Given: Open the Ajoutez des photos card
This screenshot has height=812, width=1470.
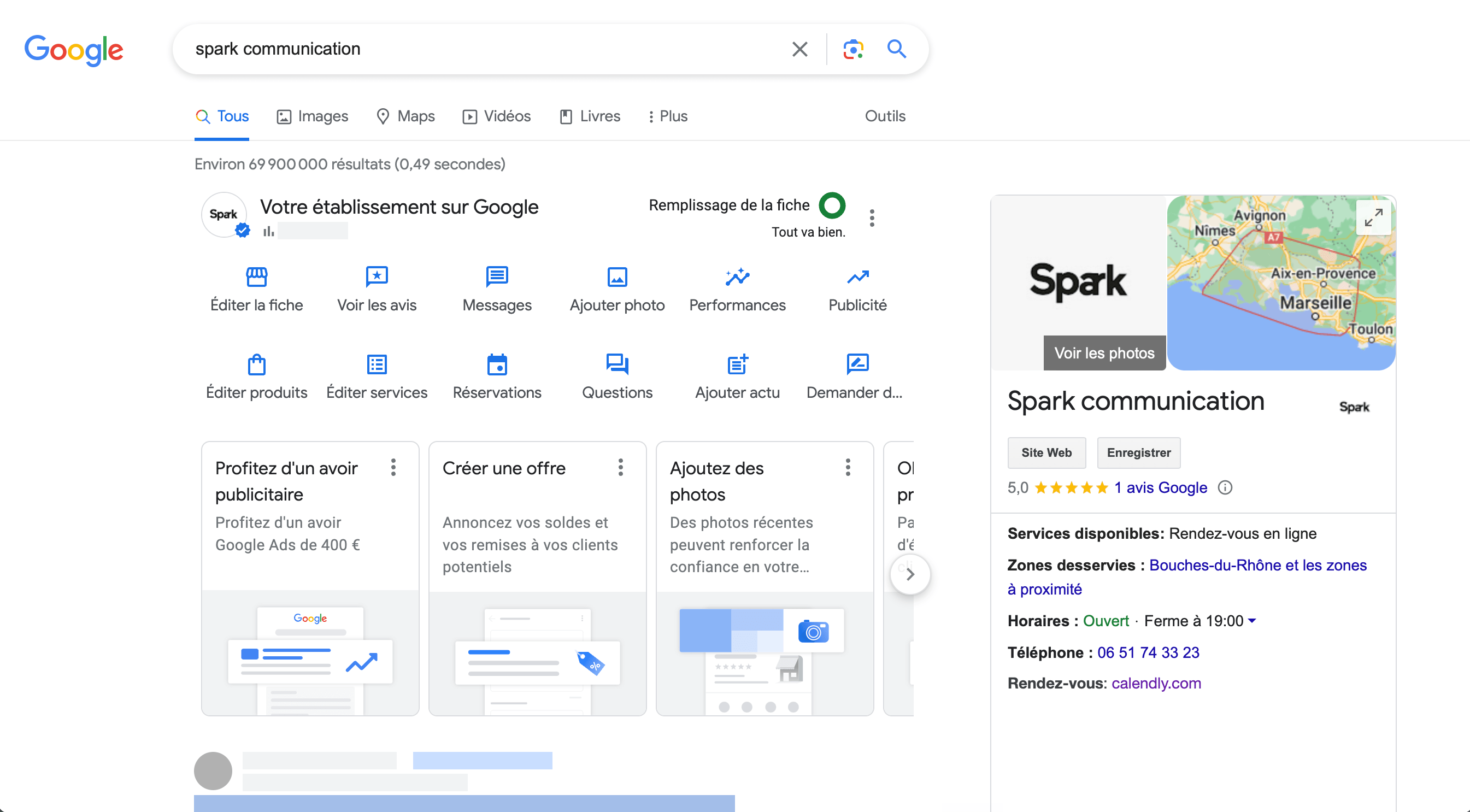Looking at the screenshot, I should (765, 578).
